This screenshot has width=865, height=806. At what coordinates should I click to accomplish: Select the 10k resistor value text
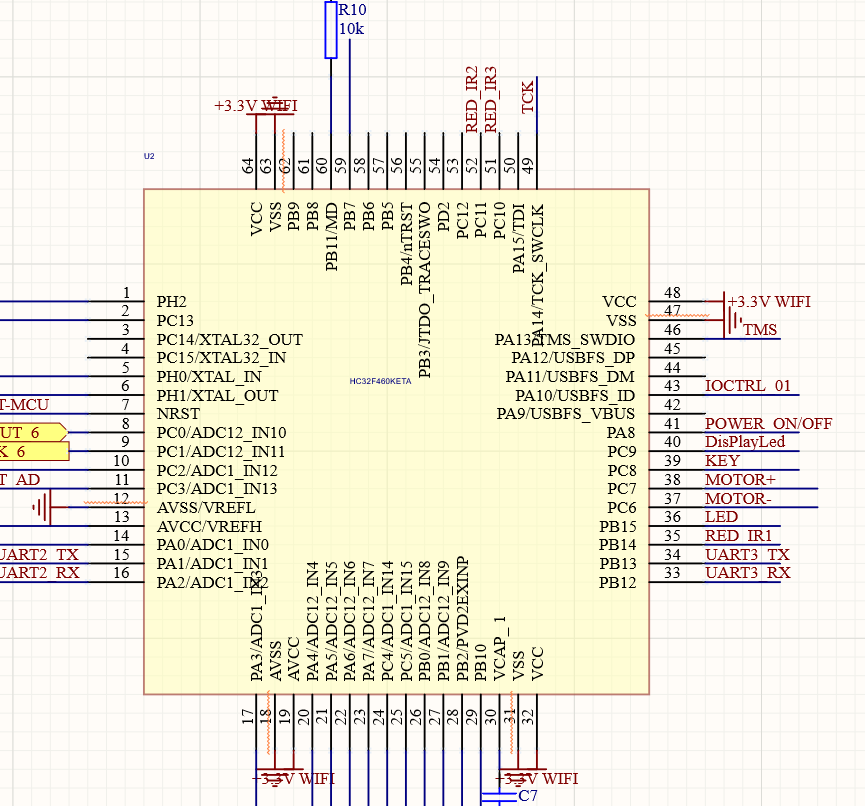(x=351, y=29)
